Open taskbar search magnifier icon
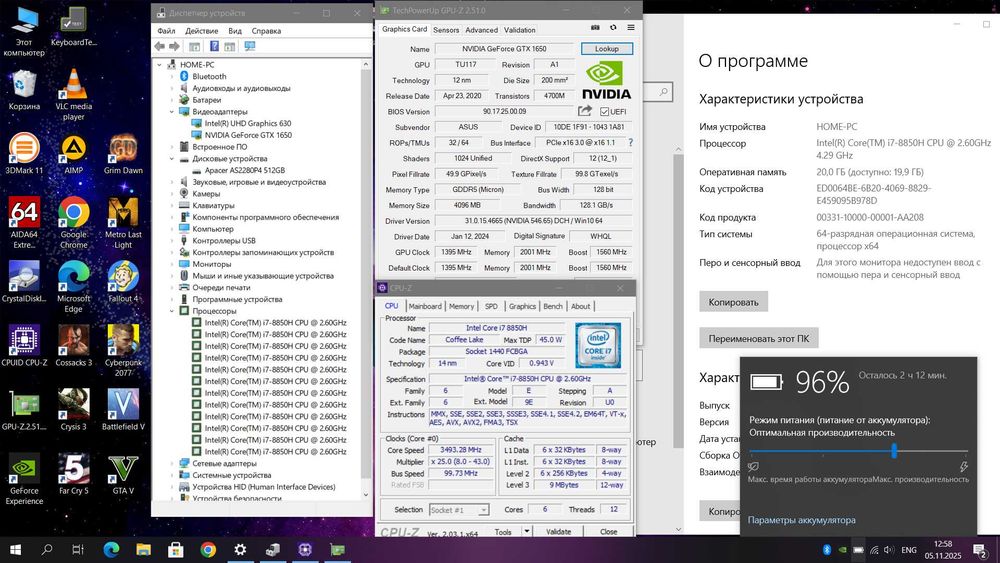Viewport: 1000px width, 563px height. pyautogui.click(x=47, y=549)
